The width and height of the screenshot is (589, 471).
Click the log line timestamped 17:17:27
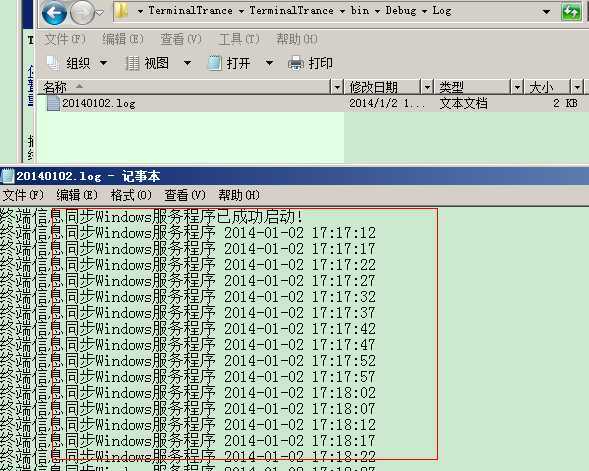(188, 281)
